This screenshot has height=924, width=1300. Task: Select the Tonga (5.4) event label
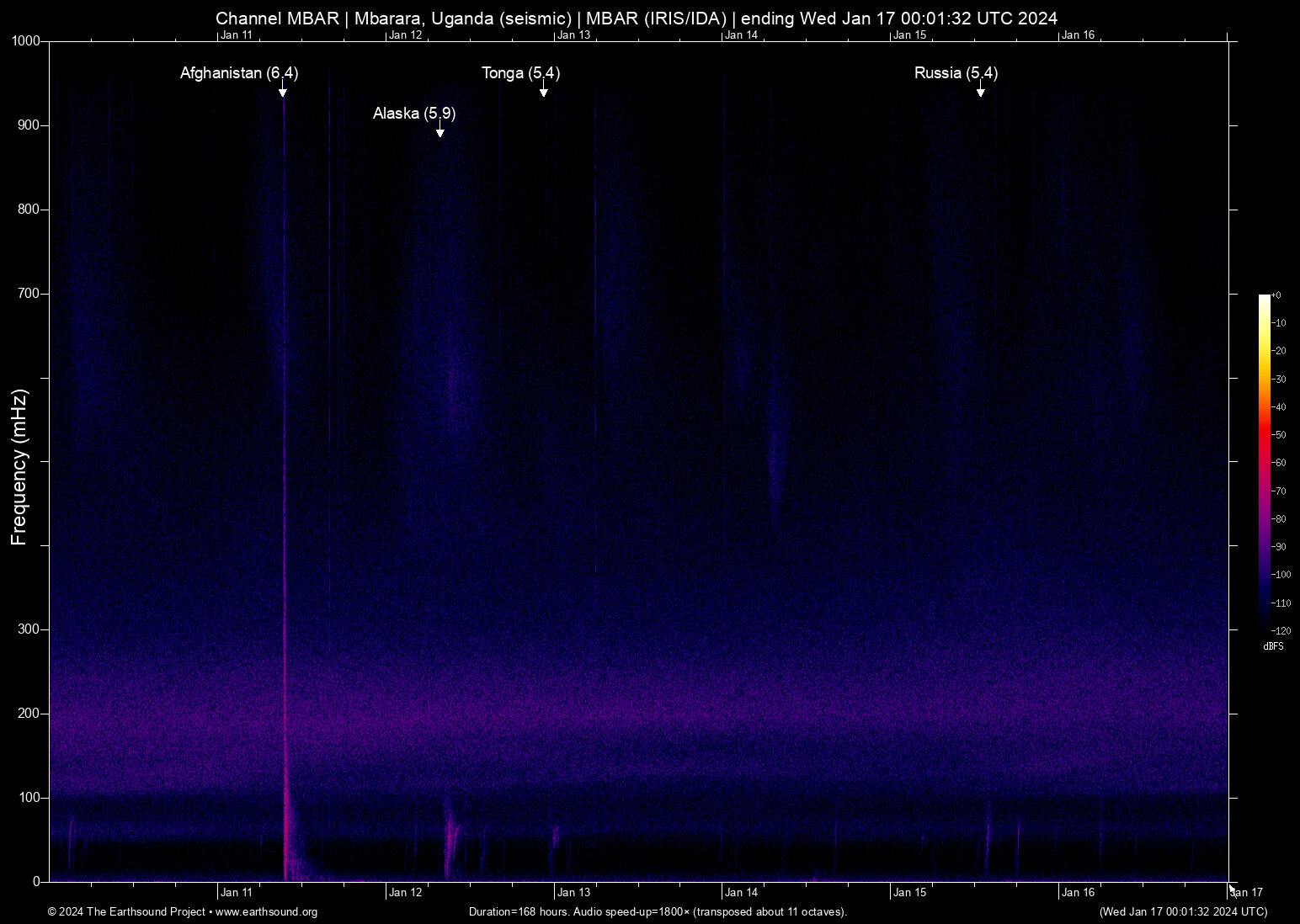coord(520,73)
